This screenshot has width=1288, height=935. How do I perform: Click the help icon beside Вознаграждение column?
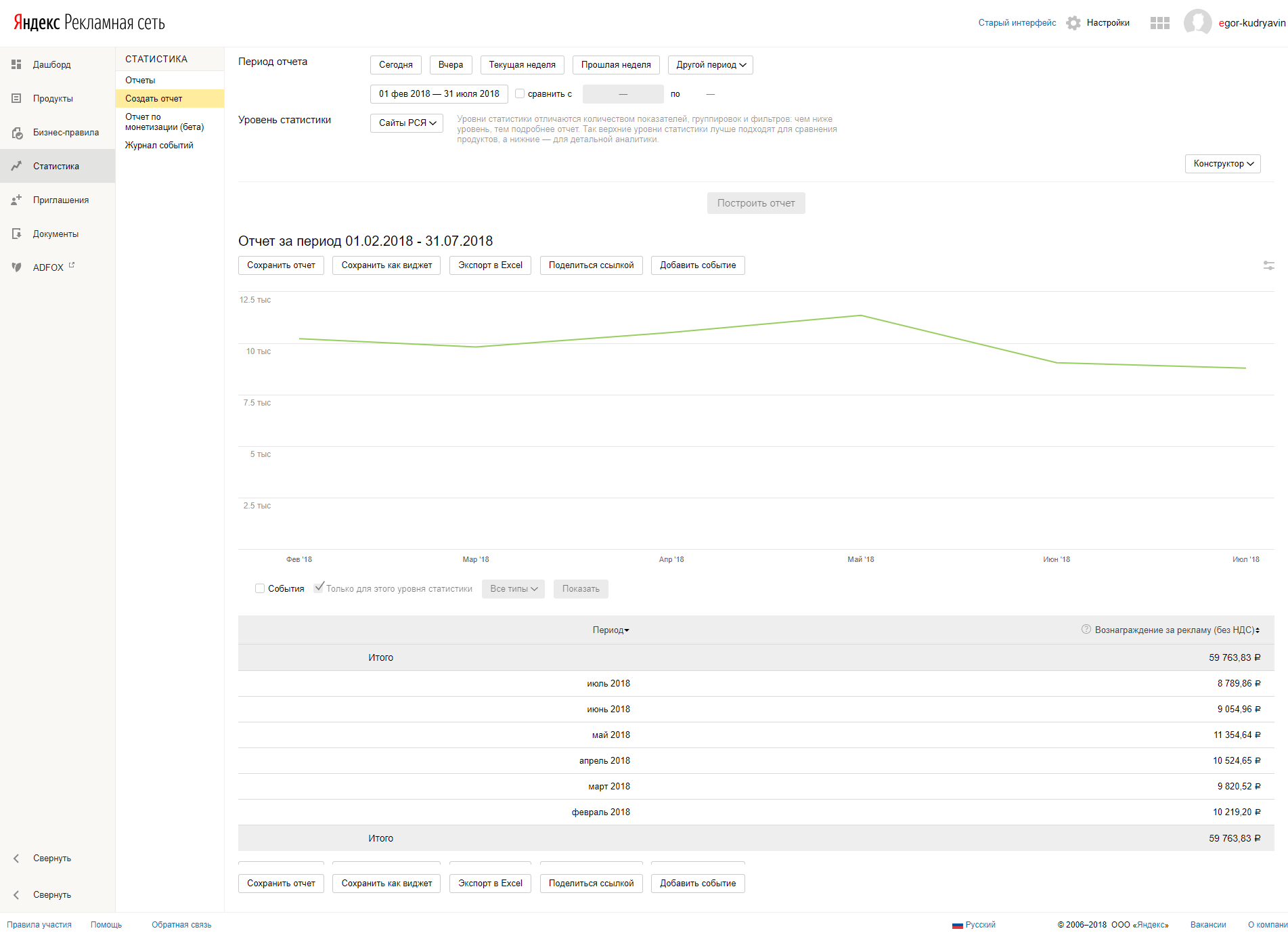pyautogui.click(x=1086, y=630)
